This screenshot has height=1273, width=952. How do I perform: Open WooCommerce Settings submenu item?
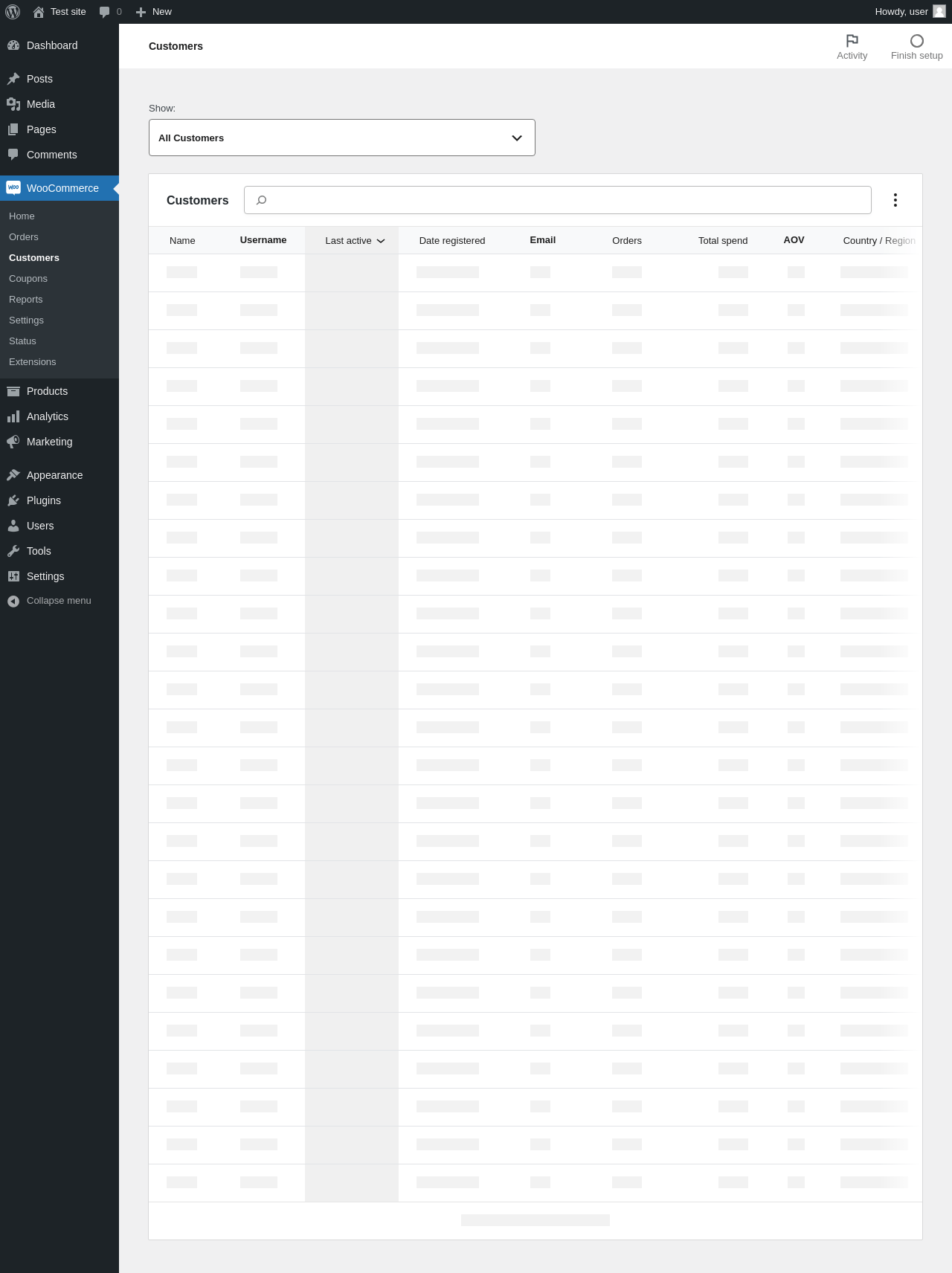coord(26,320)
